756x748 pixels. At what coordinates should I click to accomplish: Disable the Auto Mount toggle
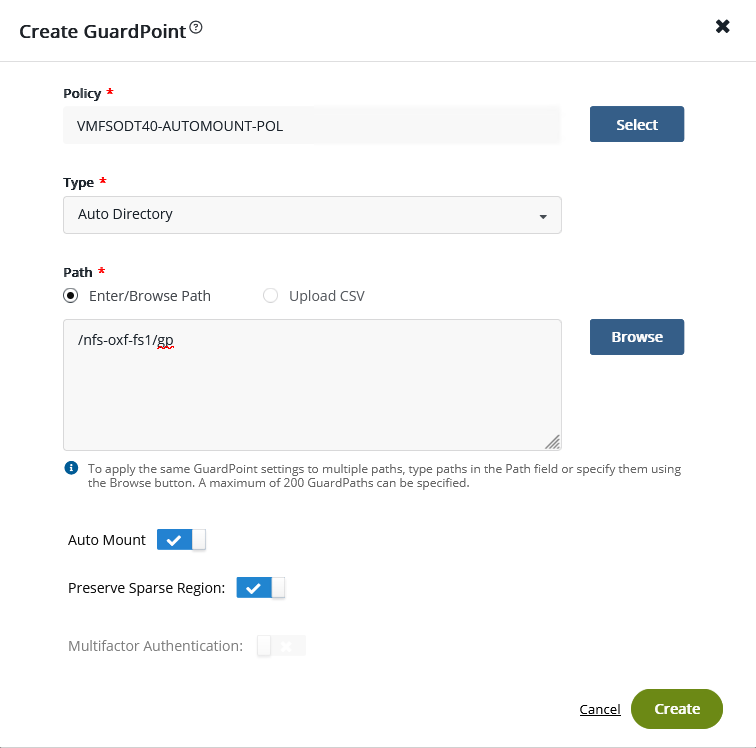click(x=181, y=540)
